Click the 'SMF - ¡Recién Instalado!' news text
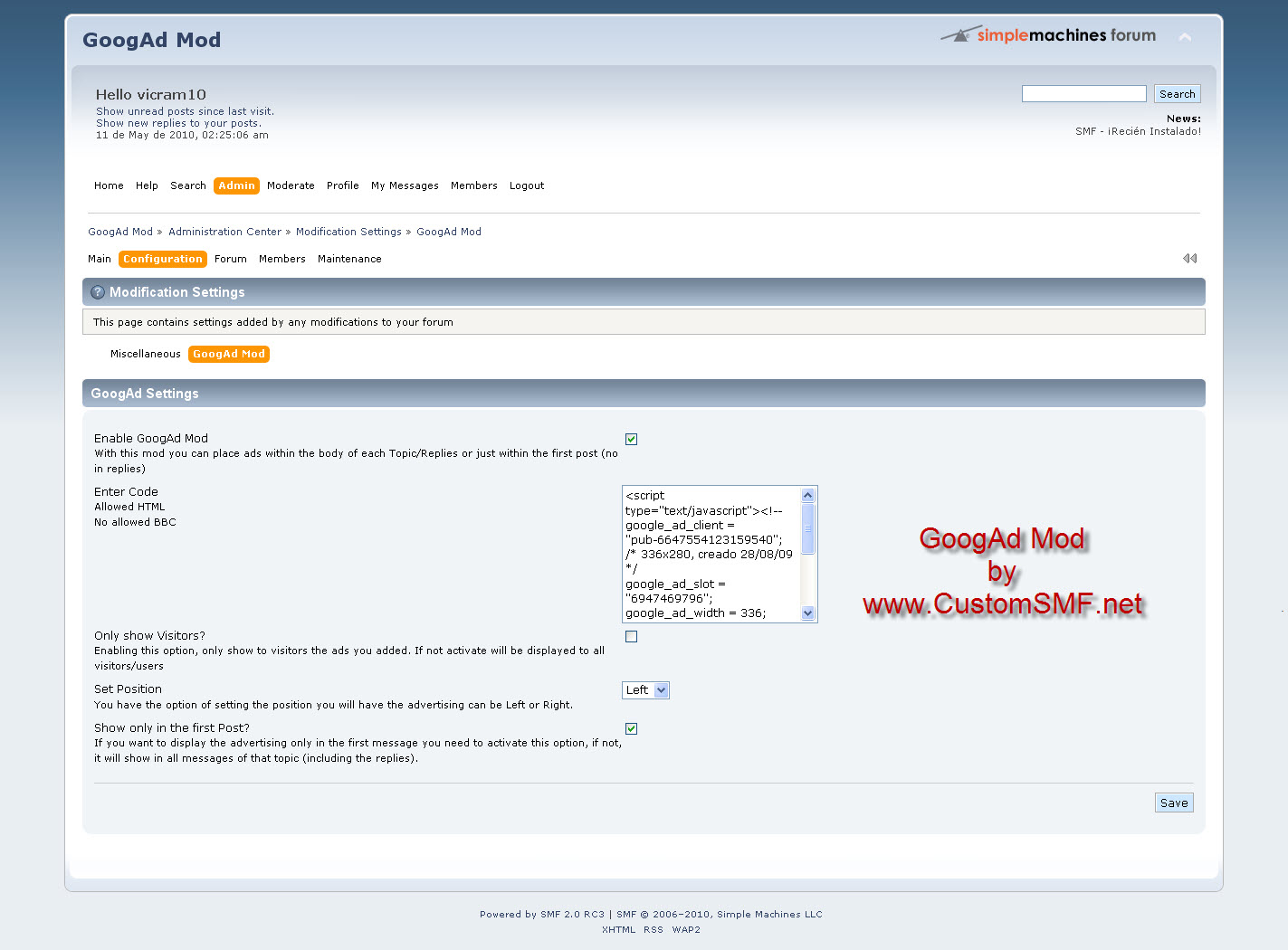Screen dimensions: 1288x950 tap(1138, 131)
